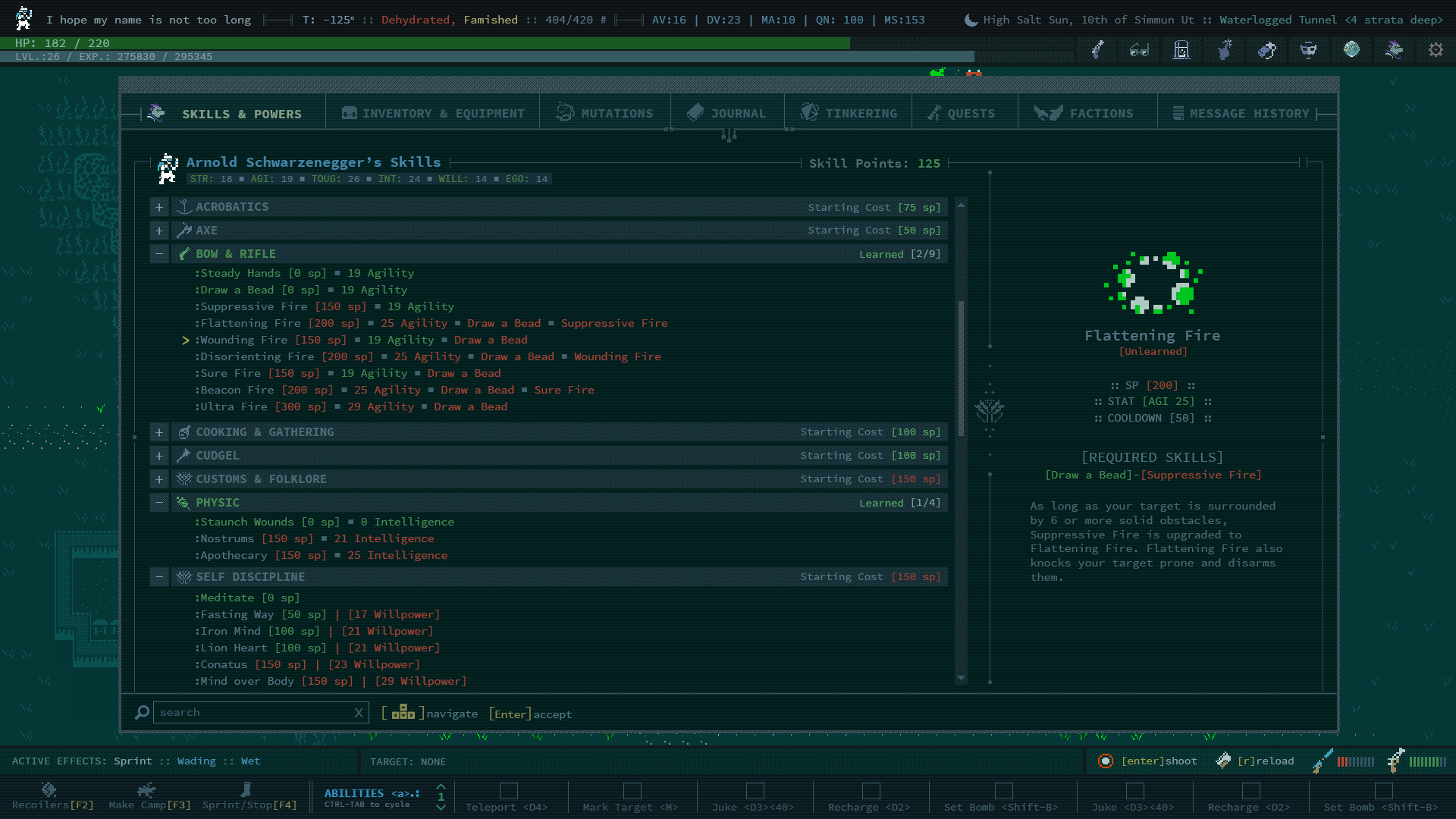Click the ABILITIES <a> label
Viewport: 1456px width, 819px height.
click(x=372, y=794)
